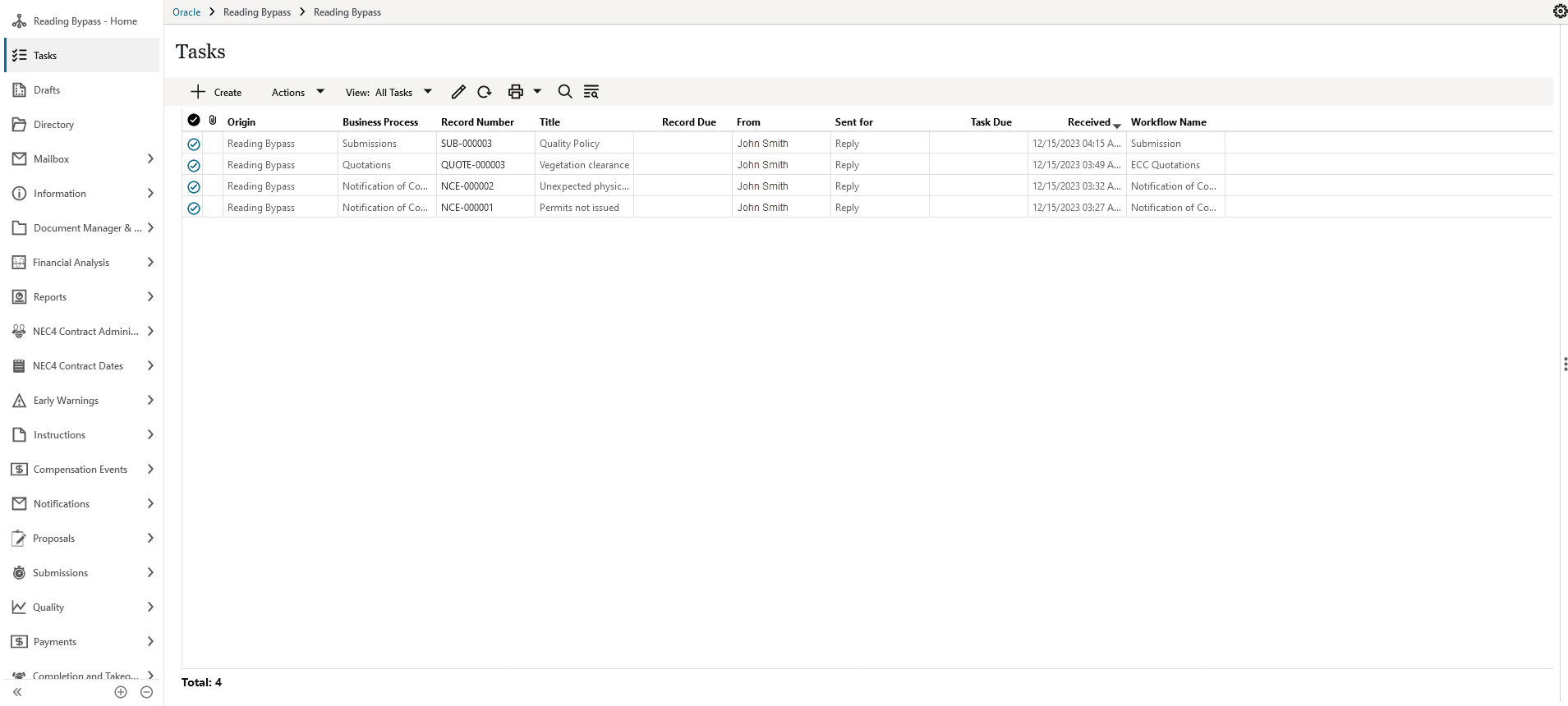
Task: Click the vertical dots panel handle
Action: click(x=1565, y=364)
